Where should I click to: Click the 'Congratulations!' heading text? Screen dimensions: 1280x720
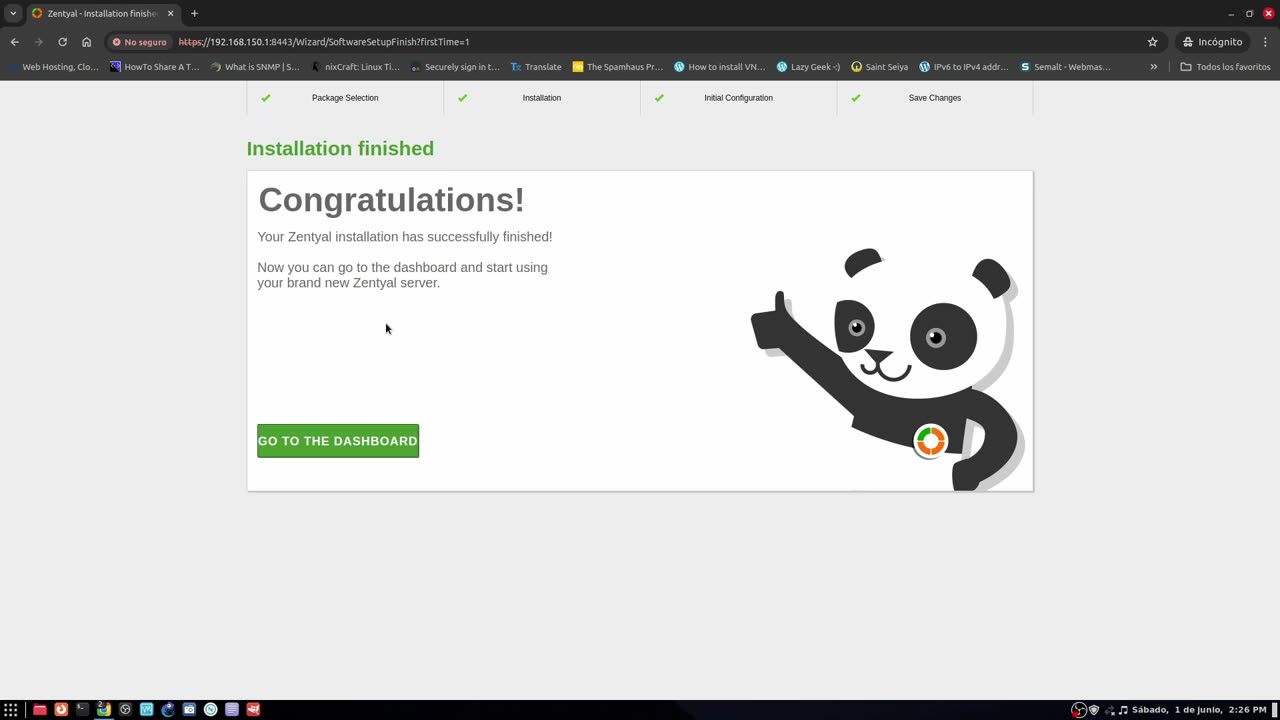click(391, 200)
